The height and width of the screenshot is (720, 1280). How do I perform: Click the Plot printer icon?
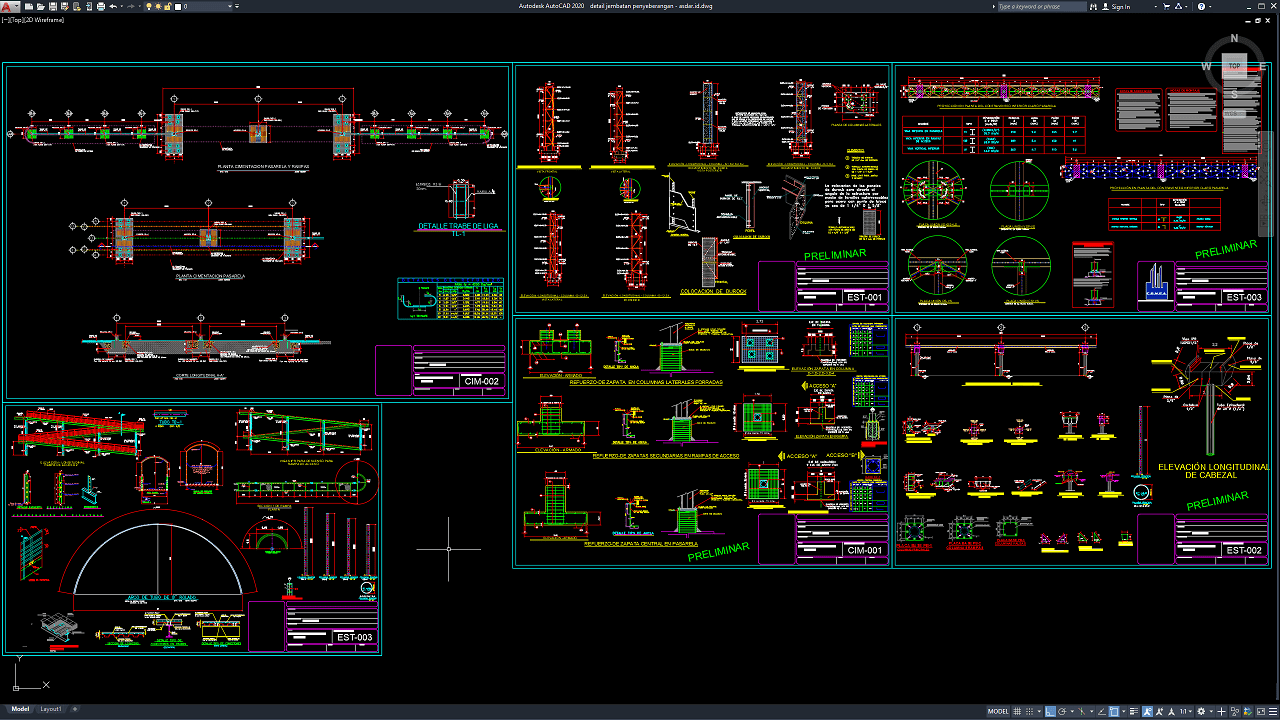click(99, 7)
